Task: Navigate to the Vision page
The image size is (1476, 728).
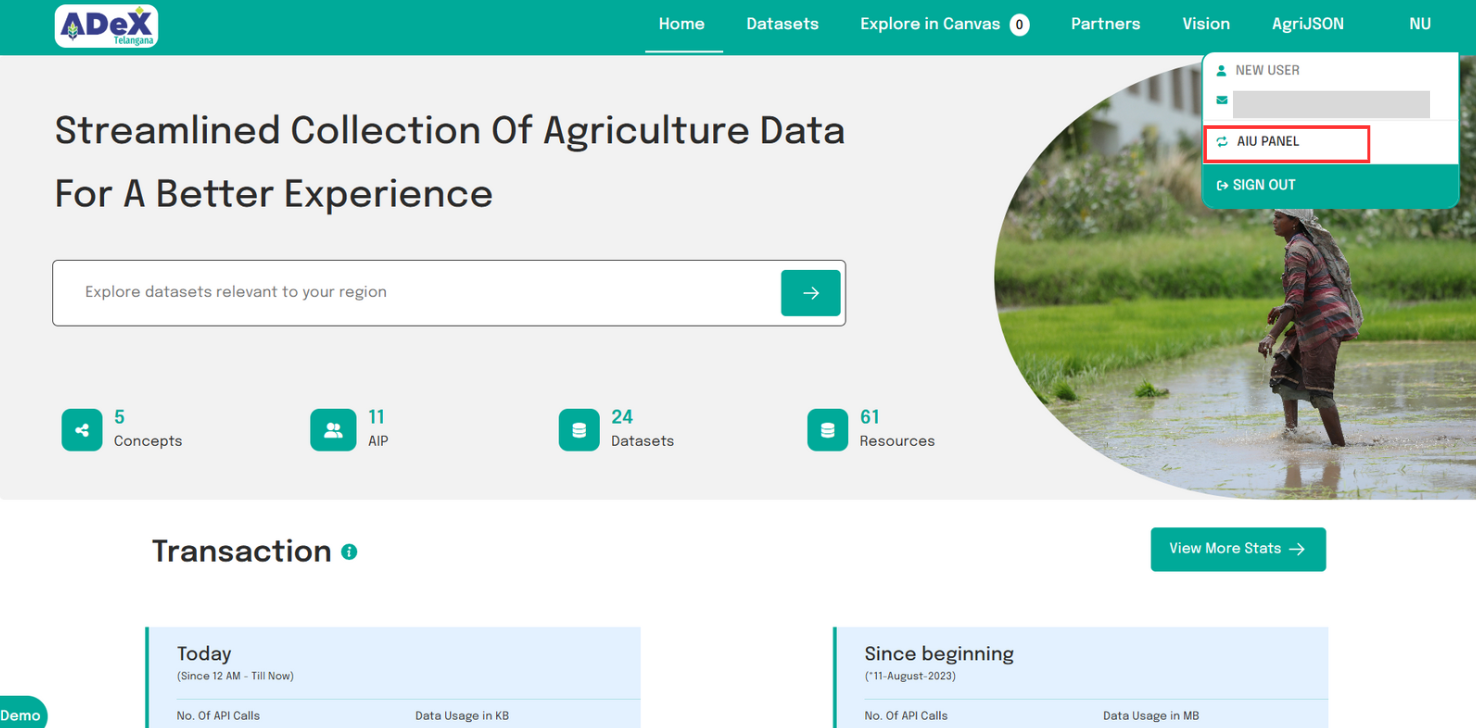Action: (1206, 24)
